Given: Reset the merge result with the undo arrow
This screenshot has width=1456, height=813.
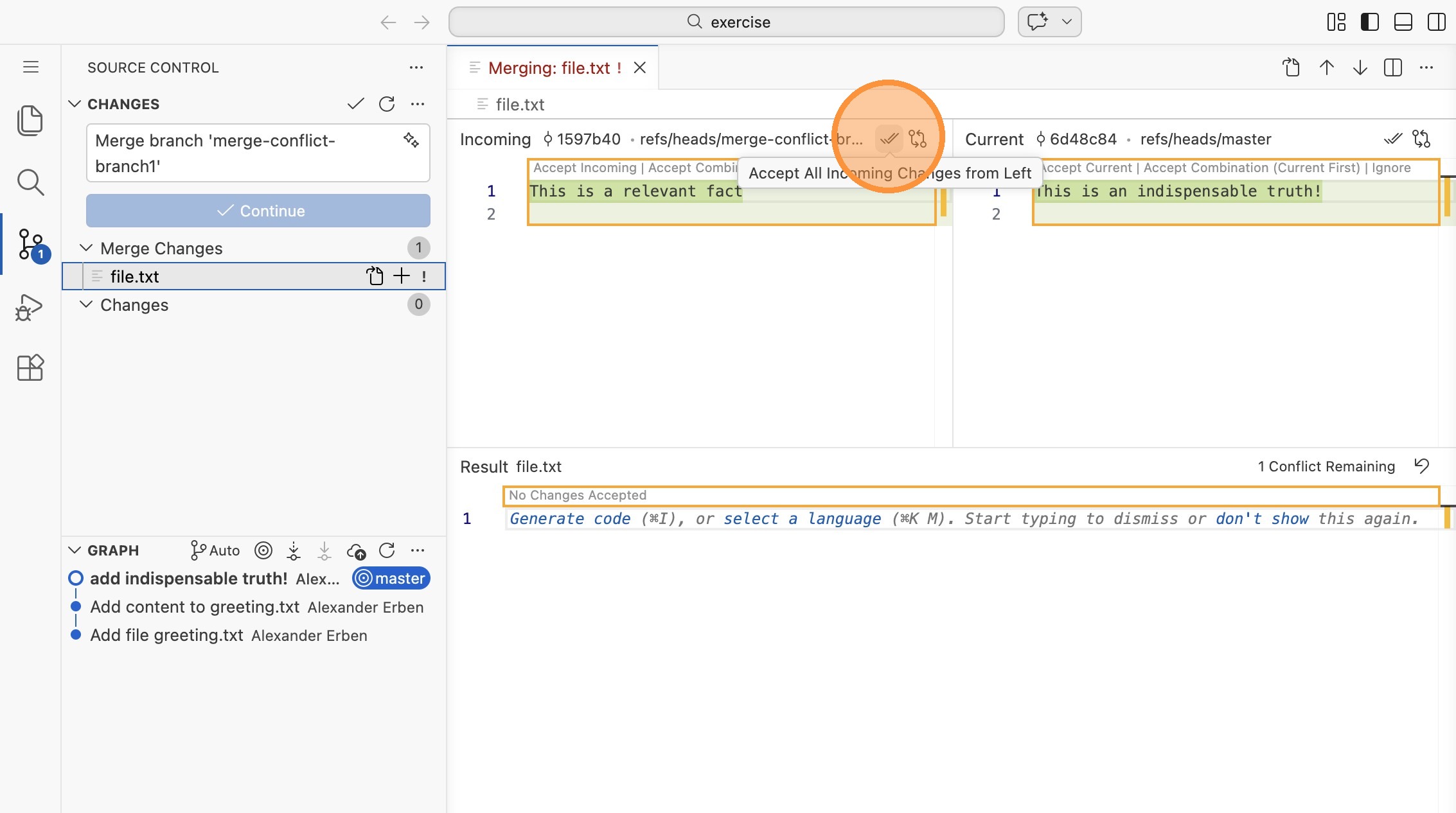Looking at the screenshot, I should coord(1421,466).
